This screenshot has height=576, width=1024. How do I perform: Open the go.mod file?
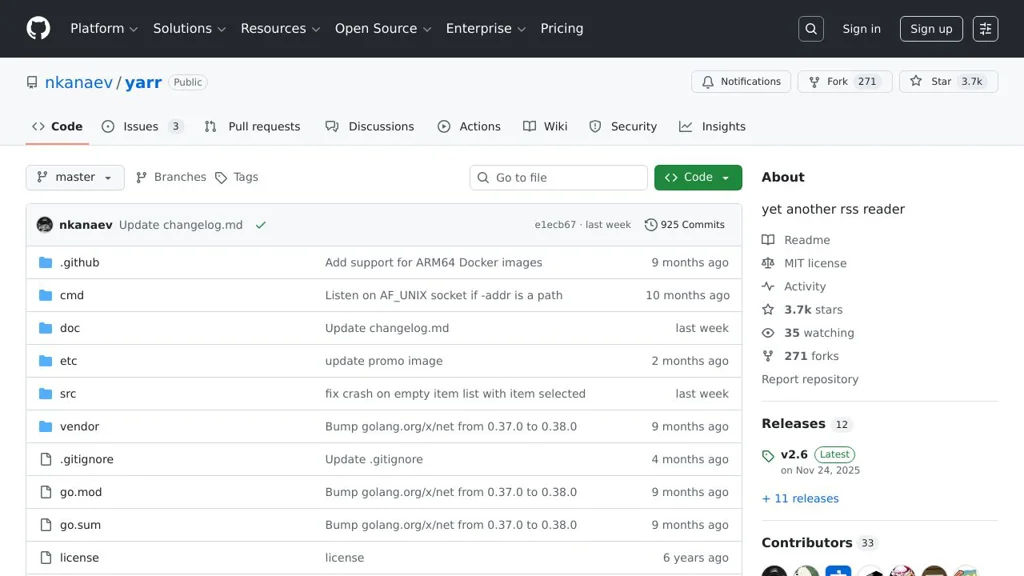81,492
